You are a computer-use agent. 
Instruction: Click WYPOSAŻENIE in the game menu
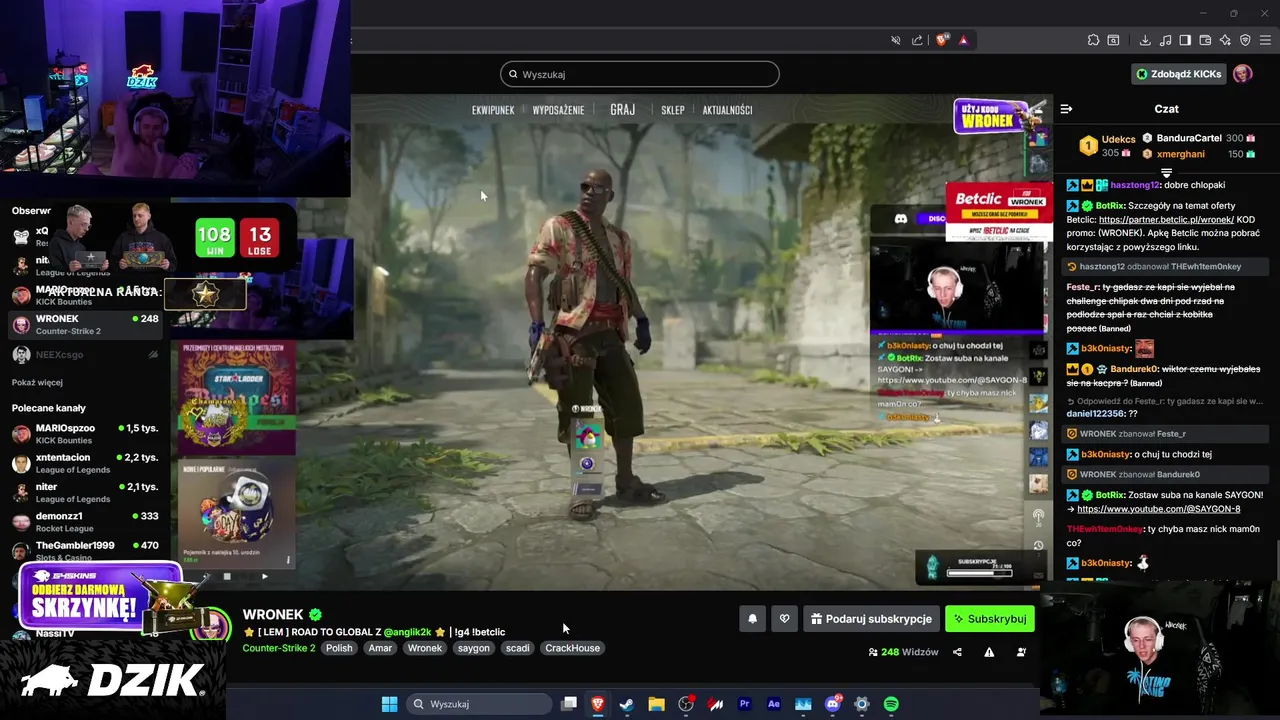558,110
